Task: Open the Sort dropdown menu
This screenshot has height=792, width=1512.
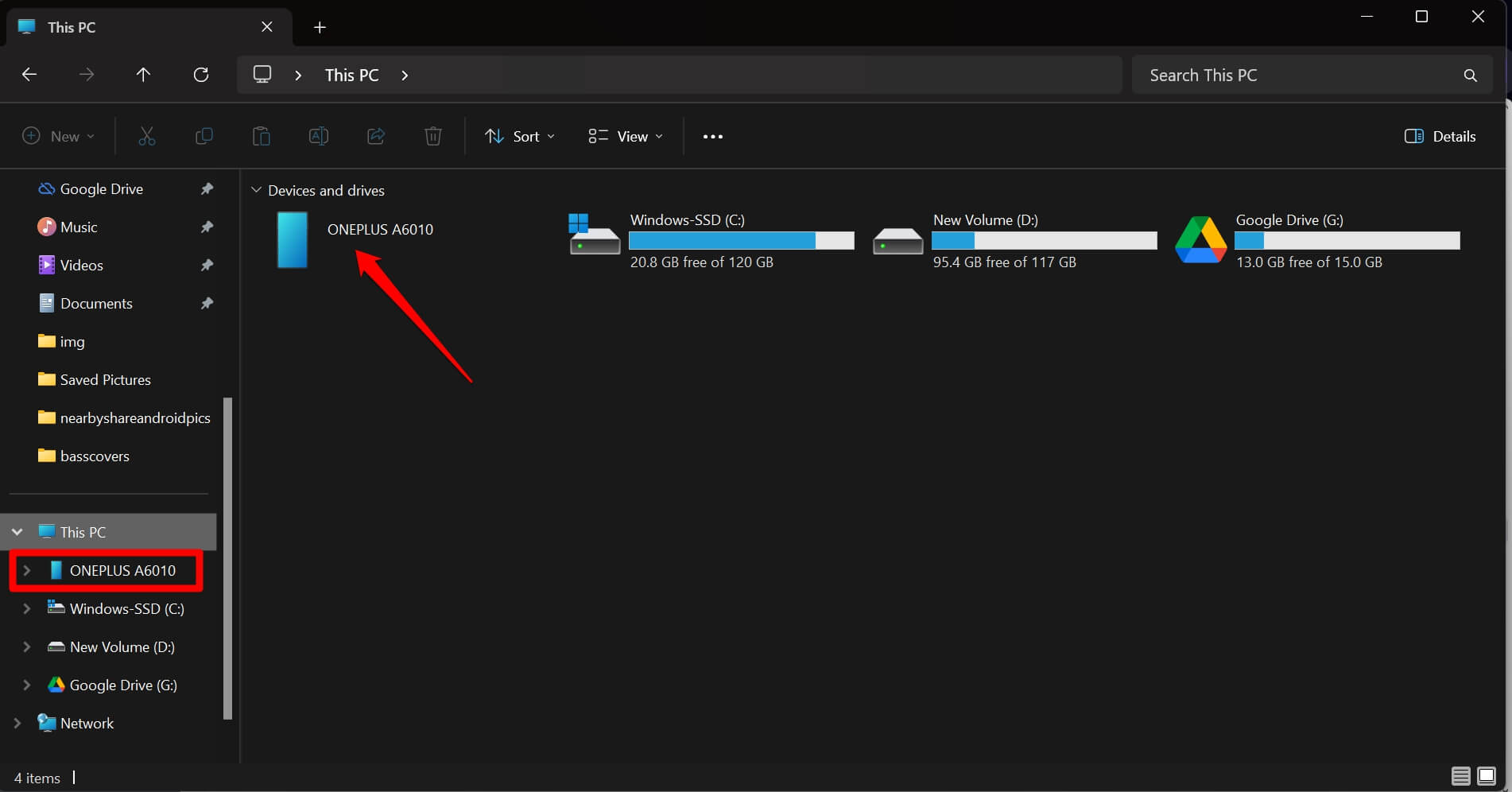Action: [x=520, y=136]
